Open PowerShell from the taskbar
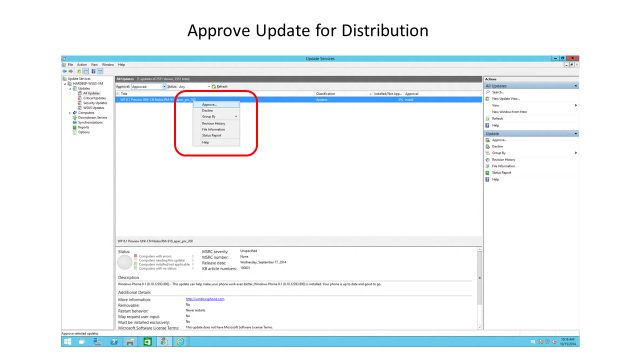Image resolution: width=640 pixels, height=360 pixels. 114,342
